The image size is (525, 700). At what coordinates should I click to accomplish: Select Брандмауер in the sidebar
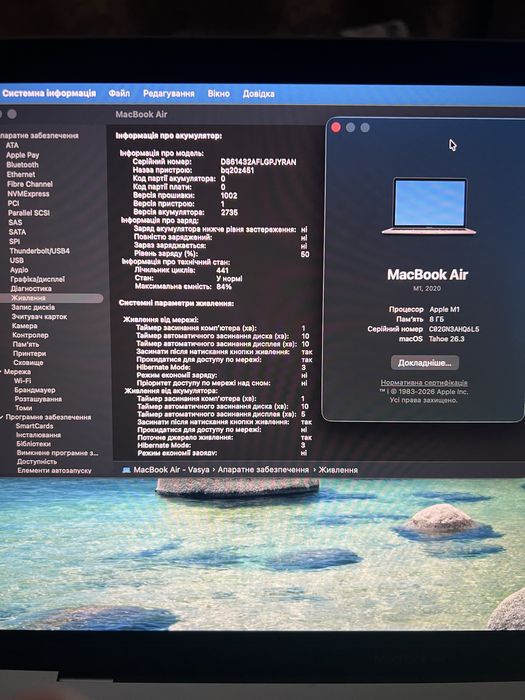click(x=35, y=390)
